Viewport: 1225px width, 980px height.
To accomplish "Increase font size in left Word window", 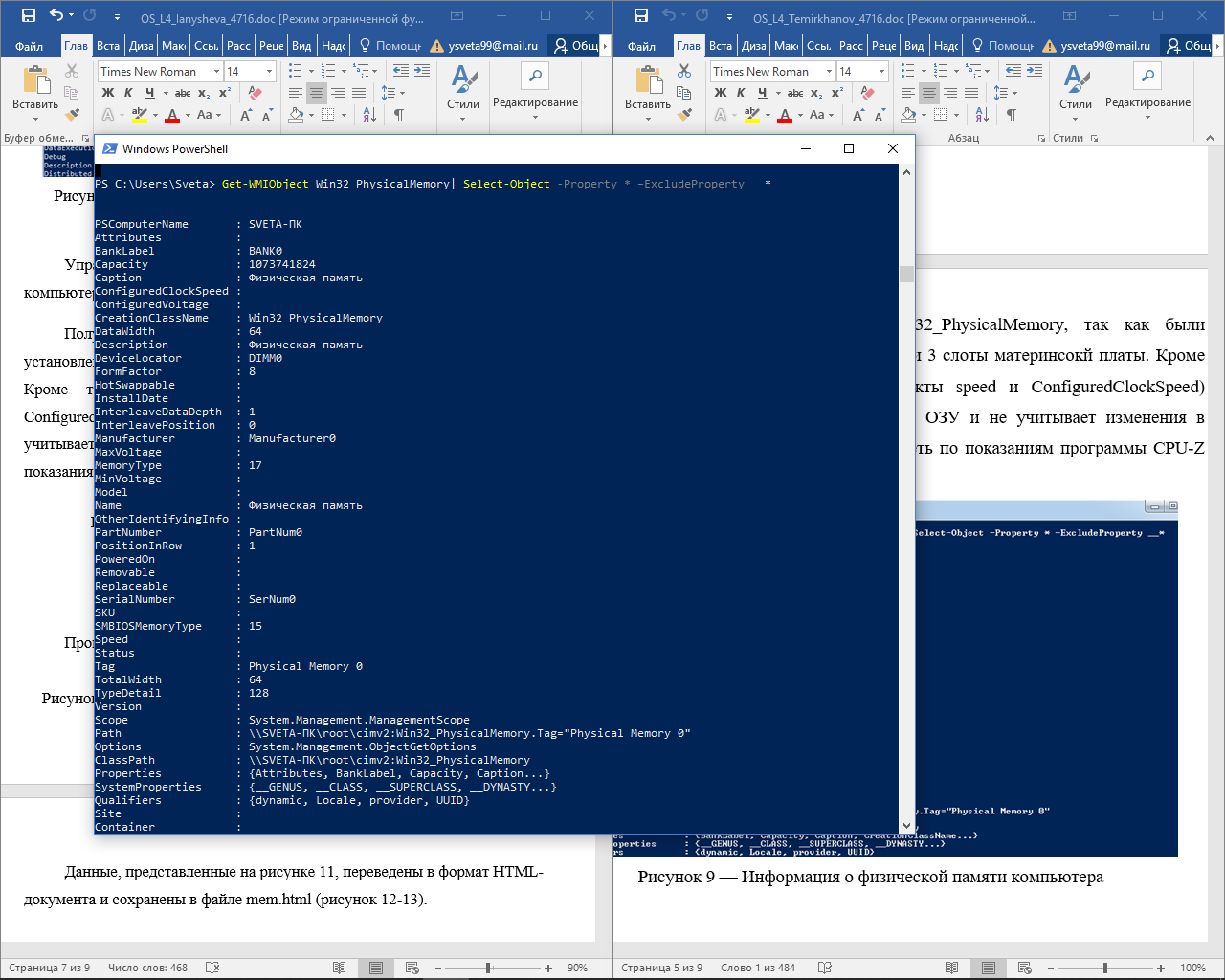I will (x=246, y=115).
